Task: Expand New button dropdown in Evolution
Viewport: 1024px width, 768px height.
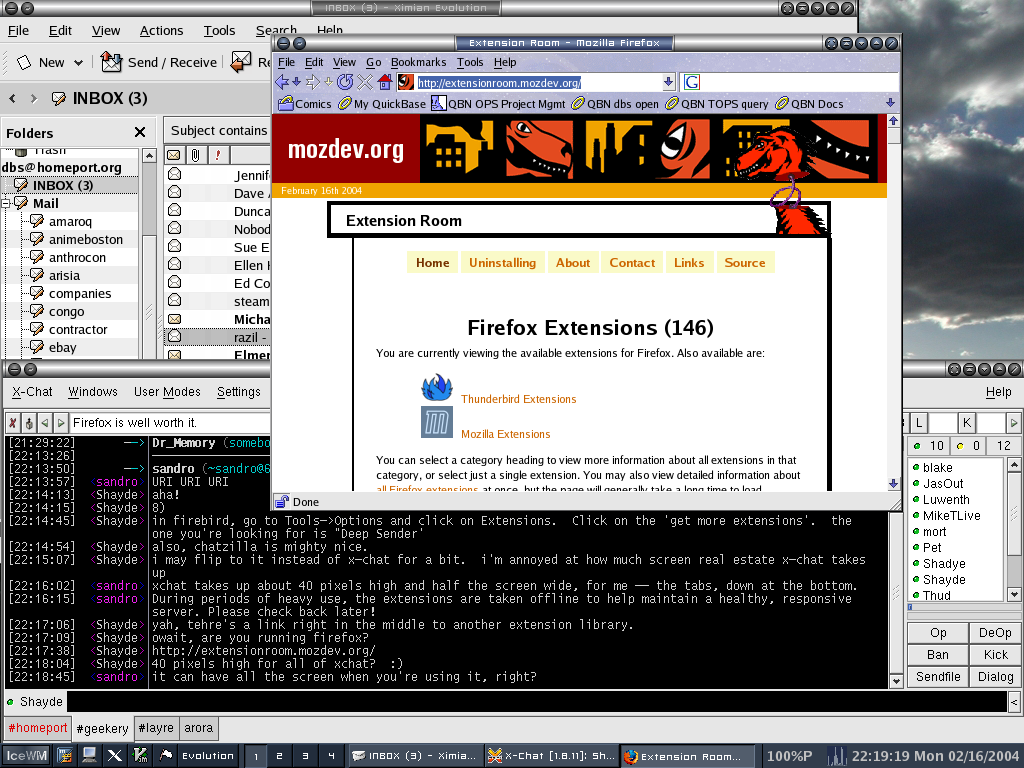Action: click(x=78, y=63)
